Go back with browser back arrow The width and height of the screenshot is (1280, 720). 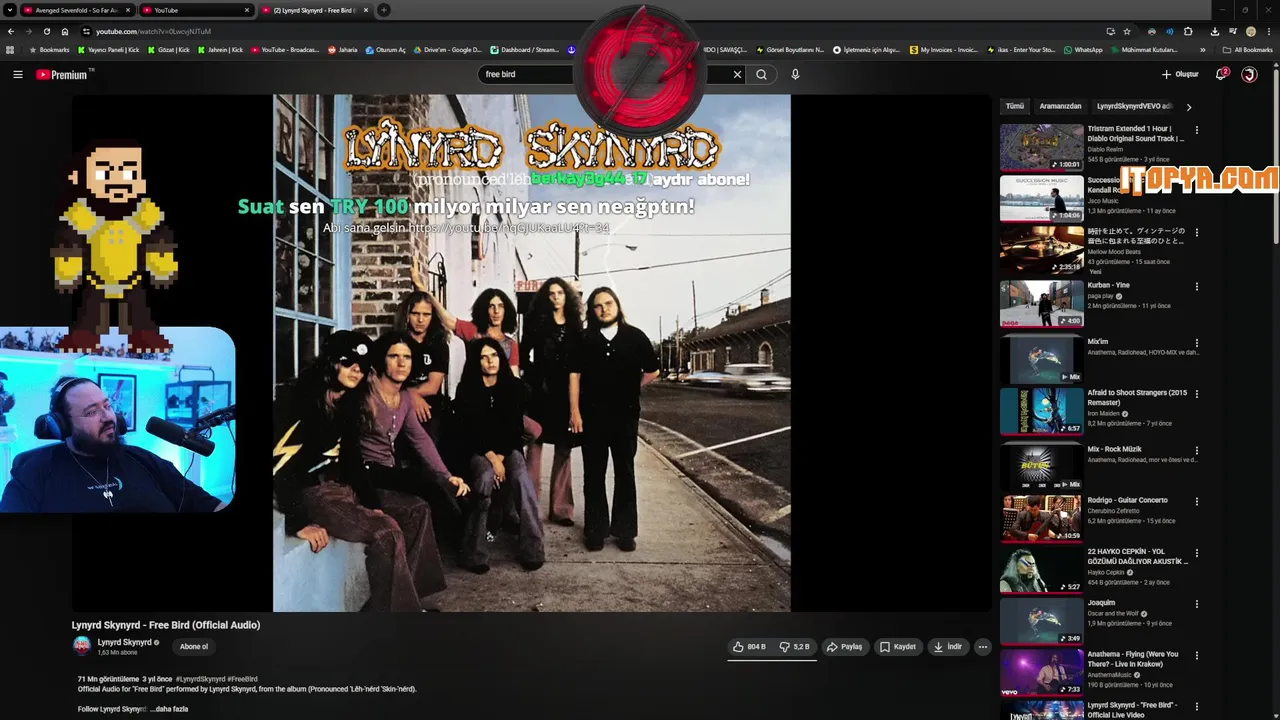tap(11, 31)
